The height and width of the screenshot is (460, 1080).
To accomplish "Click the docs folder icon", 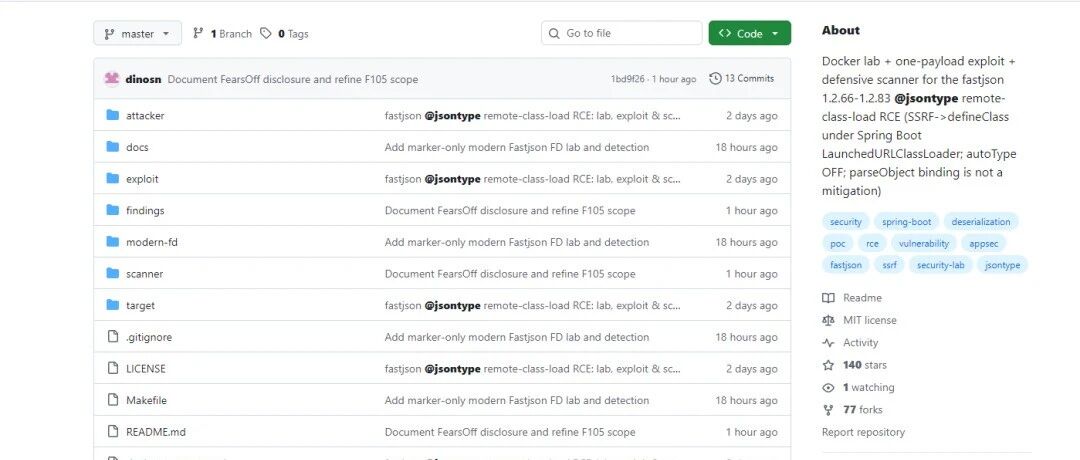I will click(x=113, y=147).
